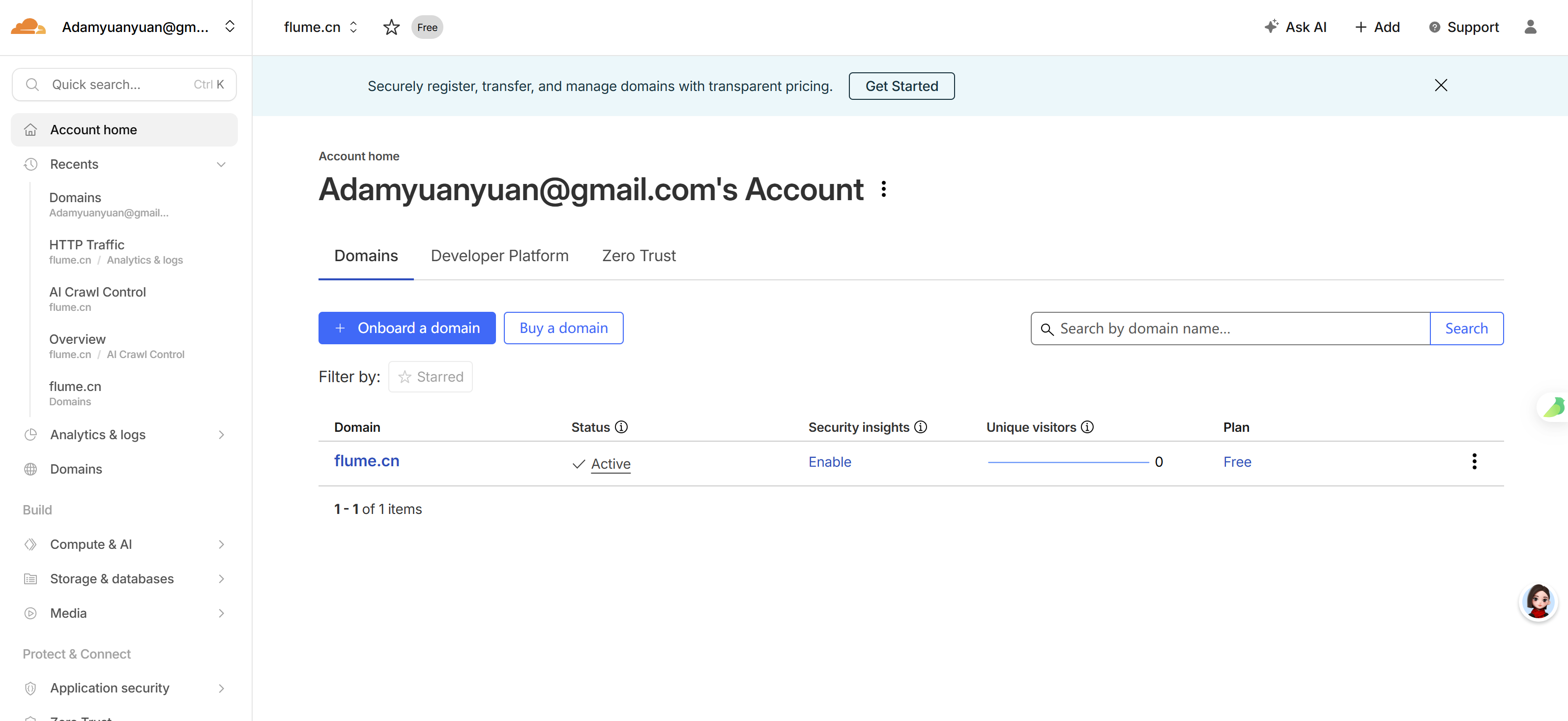Screen dimensions: 1568x721
Task: Click the Add plus button
Action: point(1377,28)
